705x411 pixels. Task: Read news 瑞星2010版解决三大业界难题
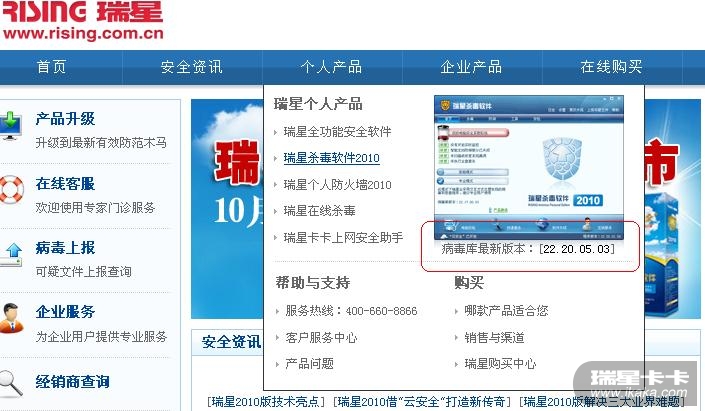(x=602, y=402)
